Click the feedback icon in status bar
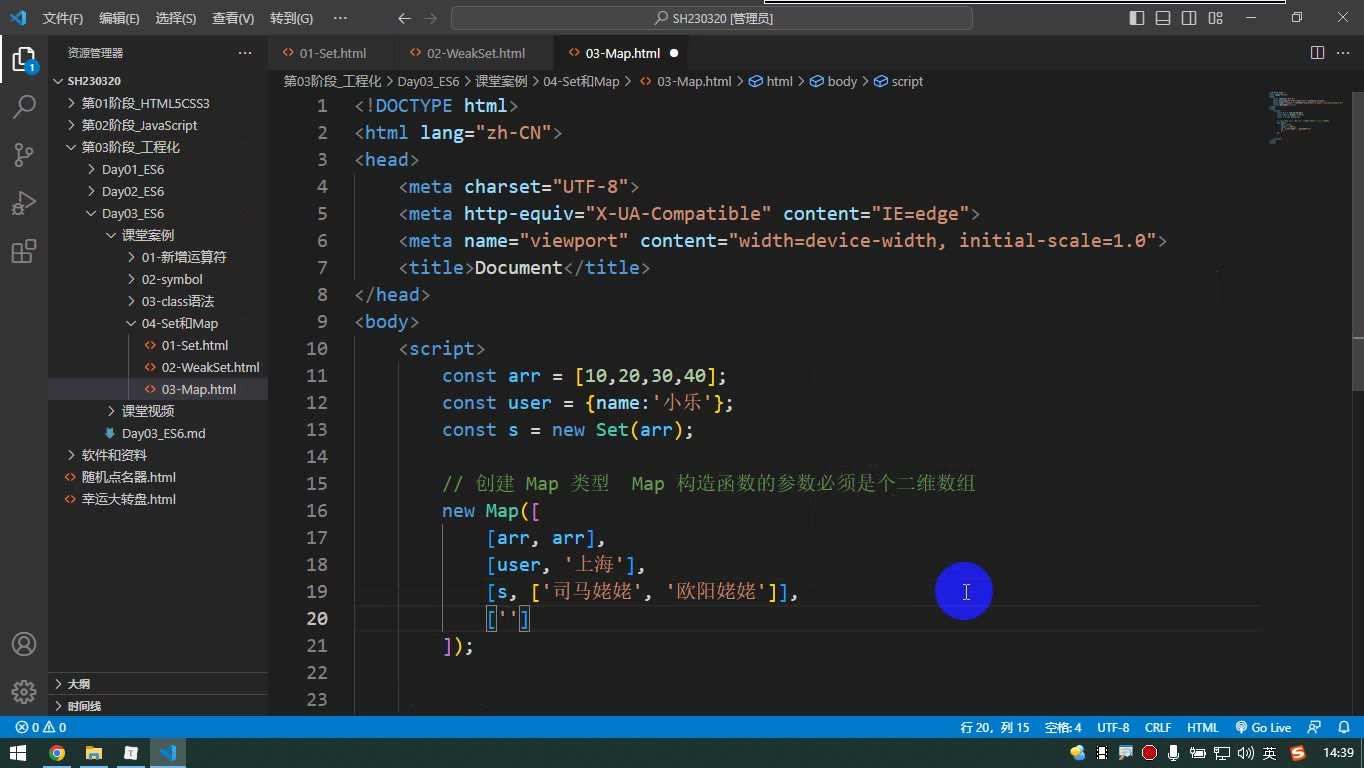 [1315, 728]
